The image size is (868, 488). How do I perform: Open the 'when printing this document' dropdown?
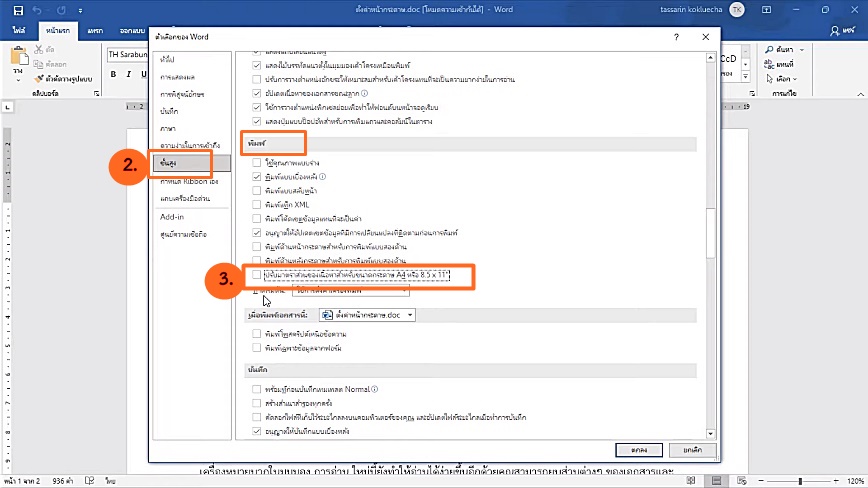tap(367, 315)
